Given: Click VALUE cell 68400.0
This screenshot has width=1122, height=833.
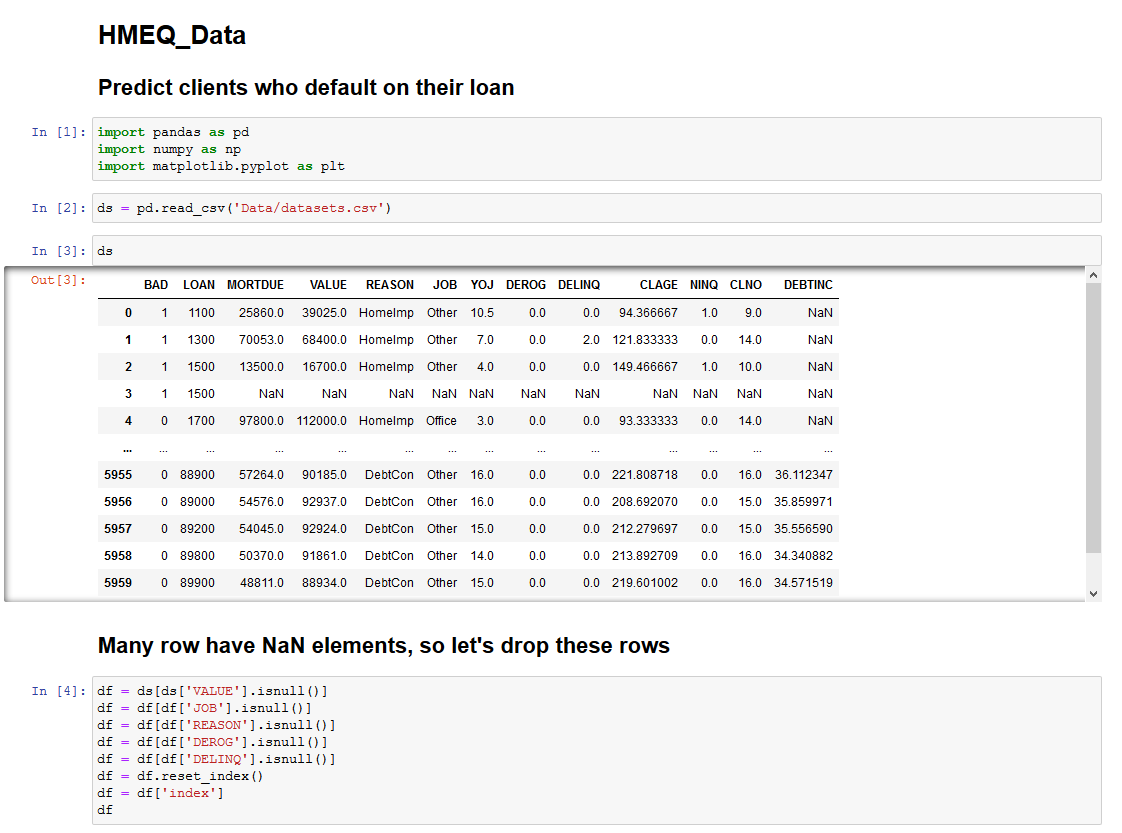Looking at the screenshot, I should point(324,340).
